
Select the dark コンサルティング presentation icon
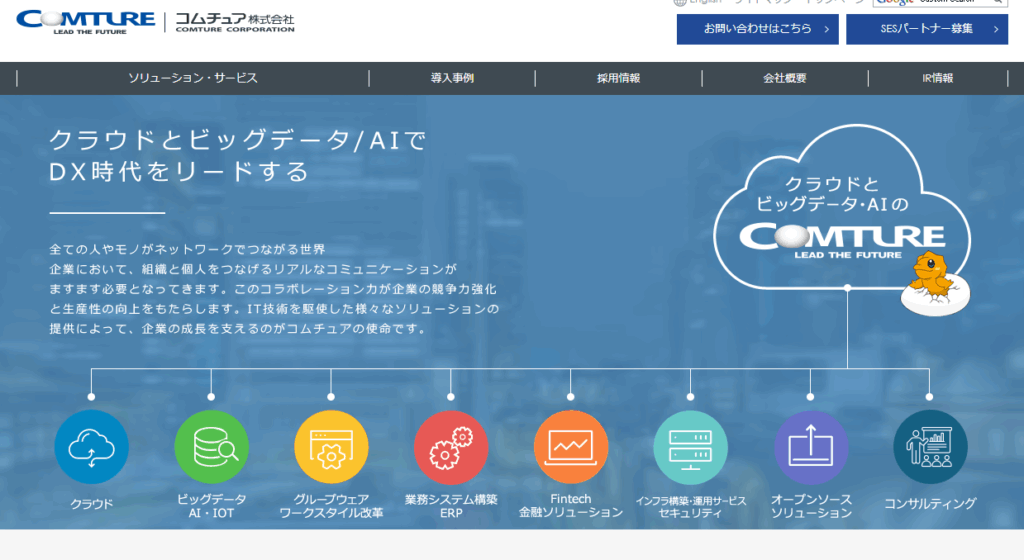tap(930, 447)
